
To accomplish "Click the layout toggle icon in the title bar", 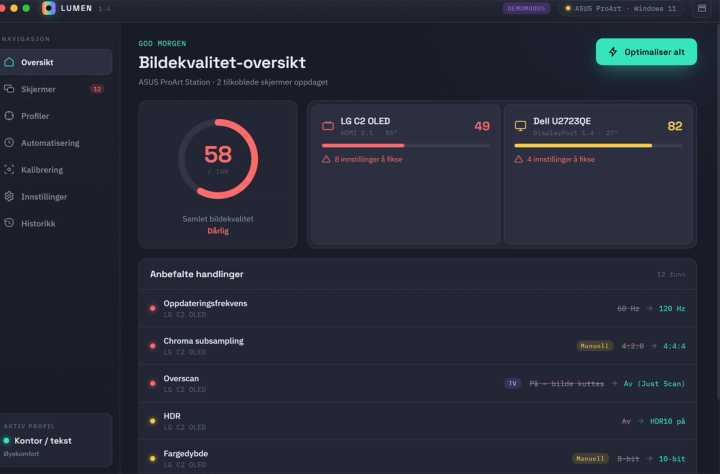I will (702, 8).
